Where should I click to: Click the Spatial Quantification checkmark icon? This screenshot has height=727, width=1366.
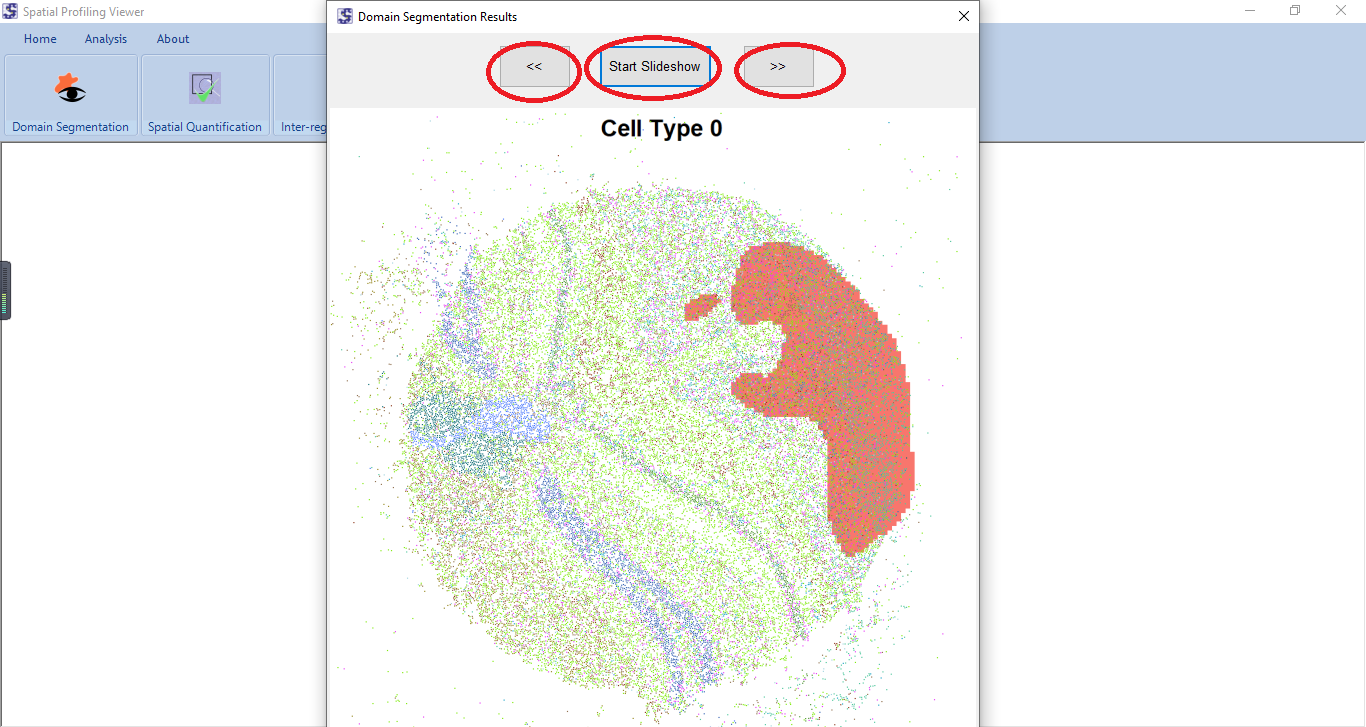coord(205,89)
